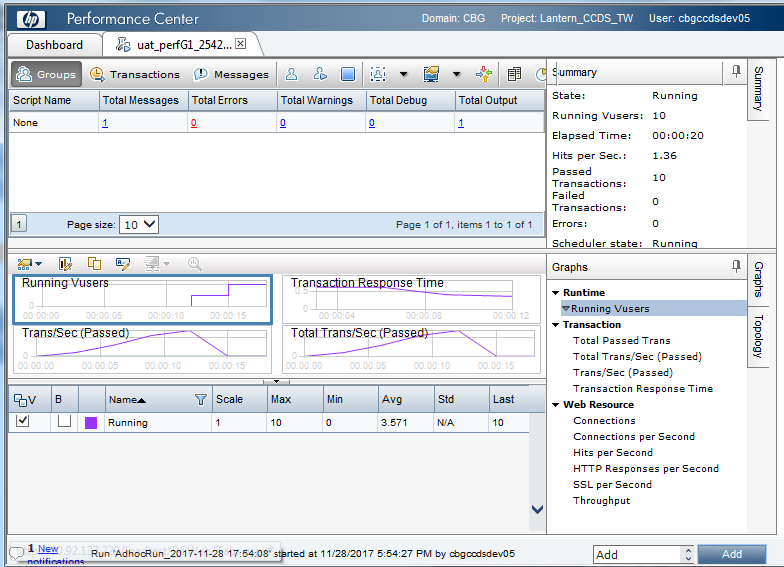Click the HP logo icon
This screenshot has width=784, height=567.
pyautogui.click(x=30, y=19)
